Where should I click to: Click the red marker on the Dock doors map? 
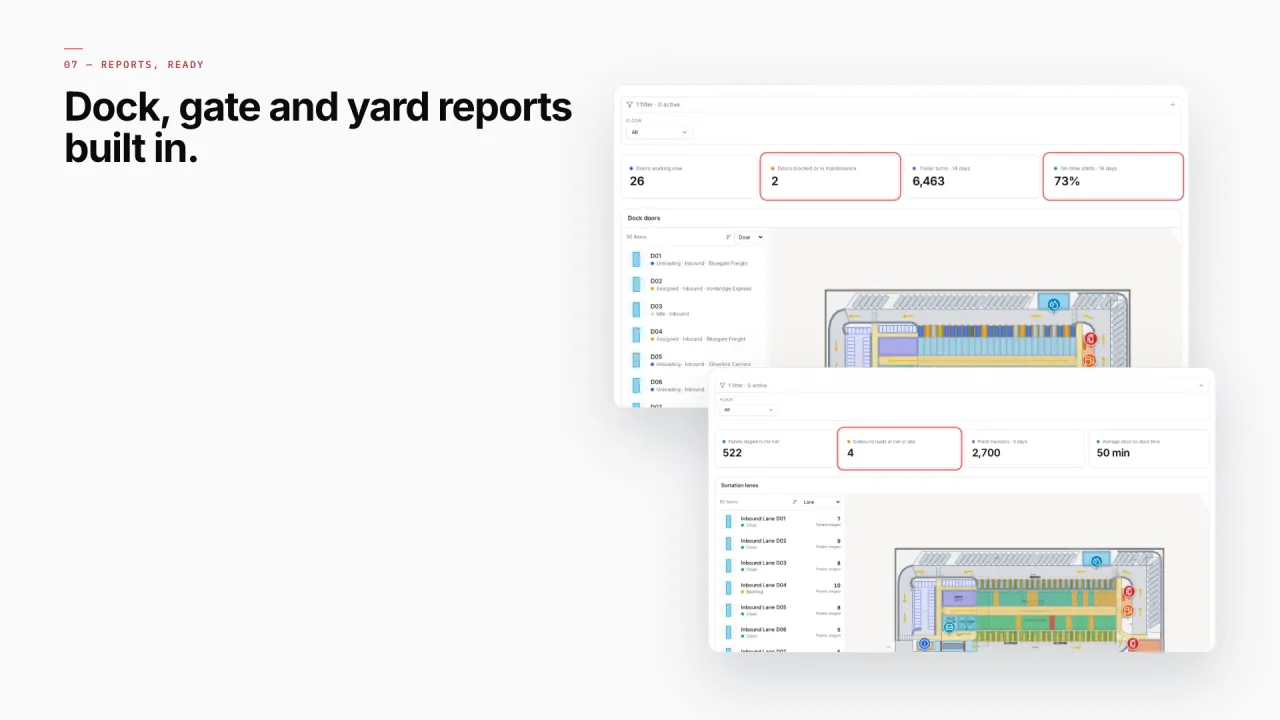tap(1089, 340)
